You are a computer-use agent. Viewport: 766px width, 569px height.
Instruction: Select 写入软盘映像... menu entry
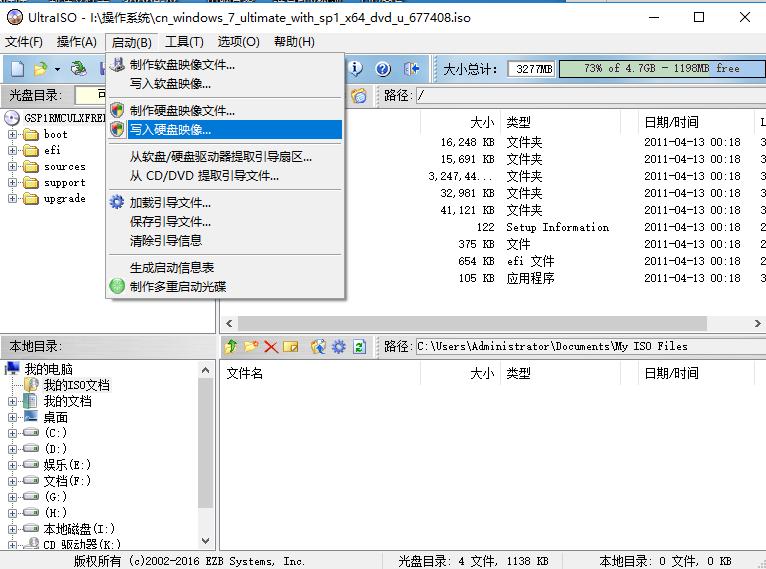pyautogui.click(x=224, y=84)
